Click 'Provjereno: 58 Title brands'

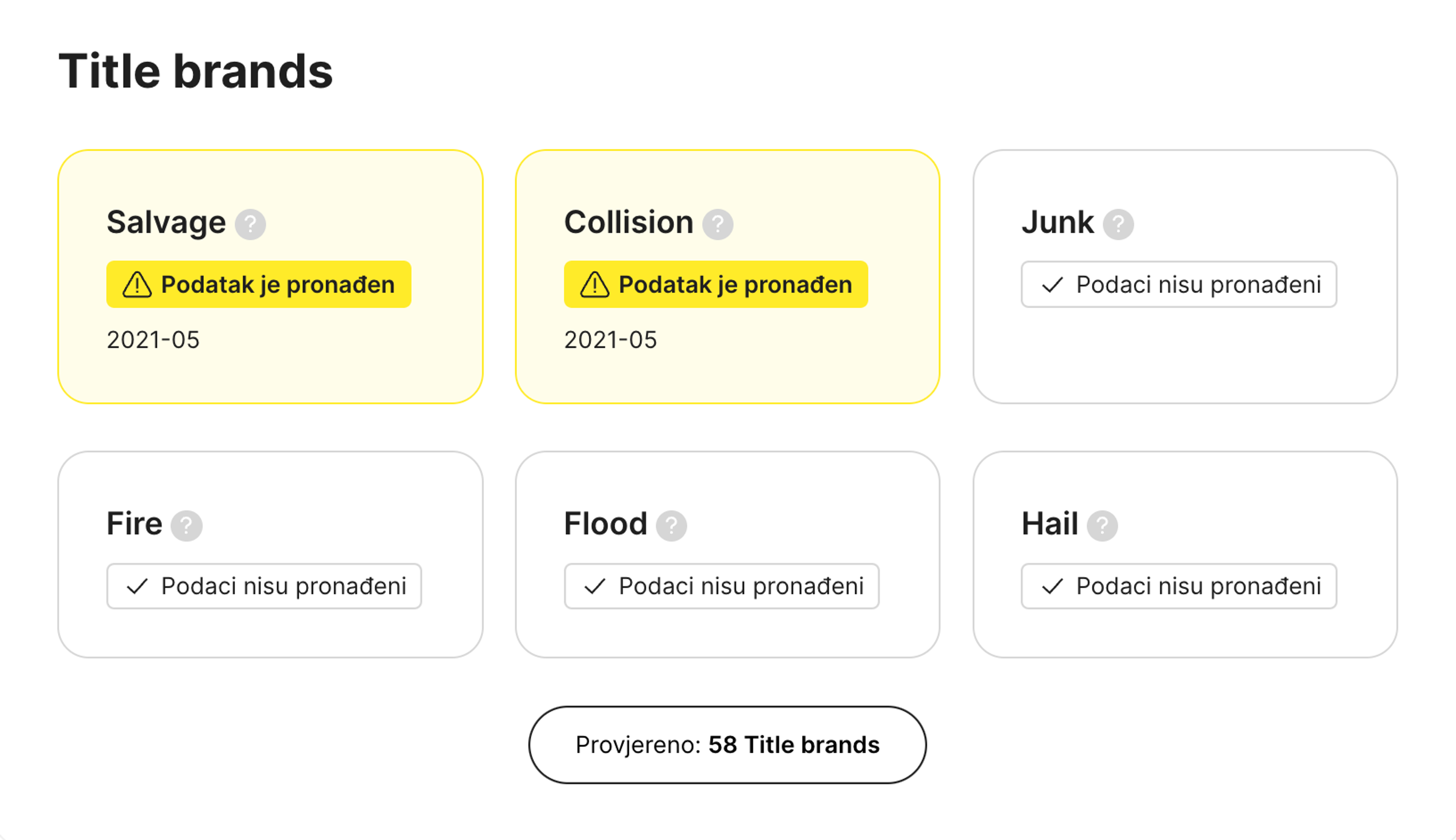pyautogui.click(x=728, y=744)
